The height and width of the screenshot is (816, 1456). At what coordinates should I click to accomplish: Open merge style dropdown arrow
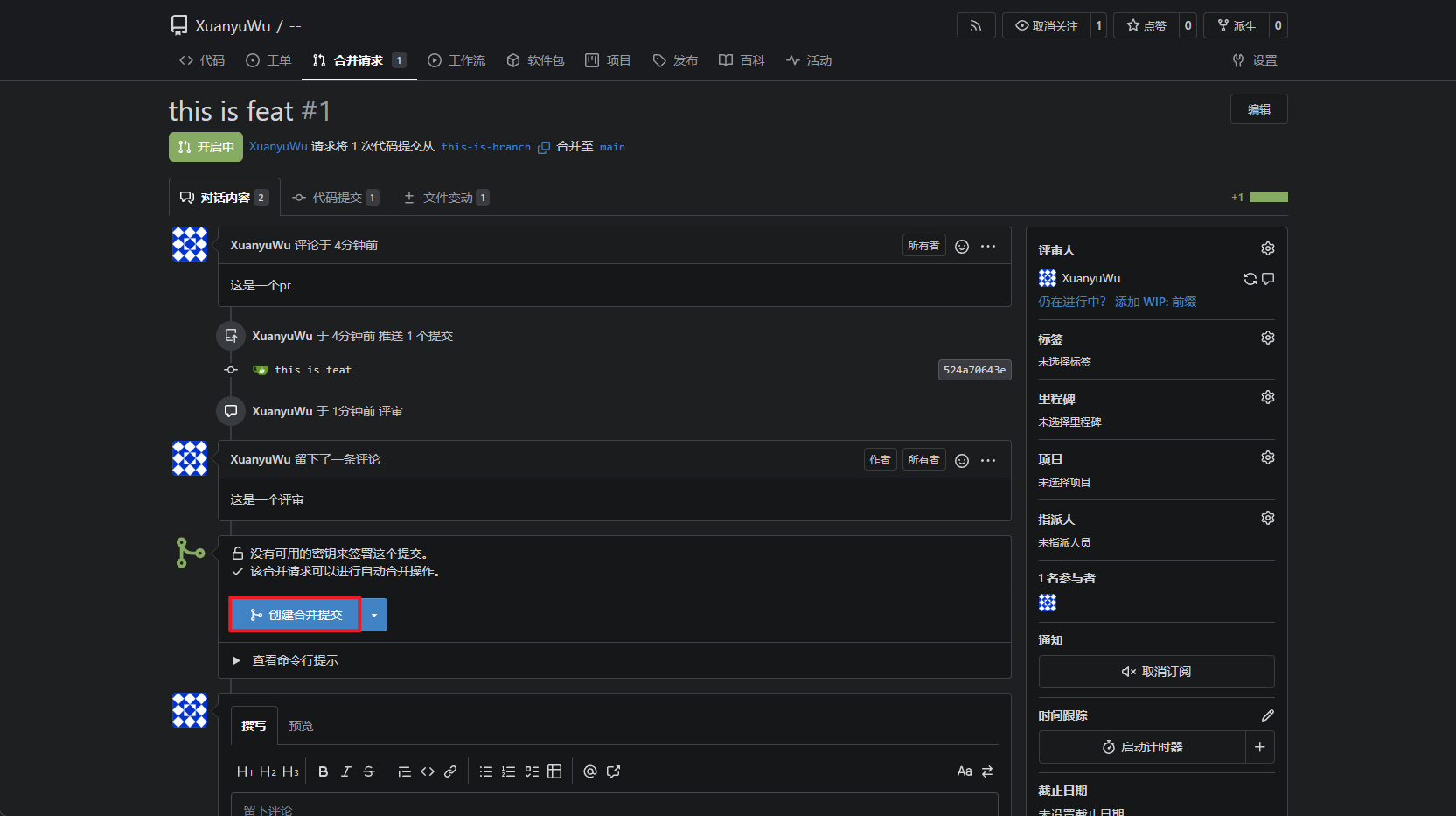point(374,615)
